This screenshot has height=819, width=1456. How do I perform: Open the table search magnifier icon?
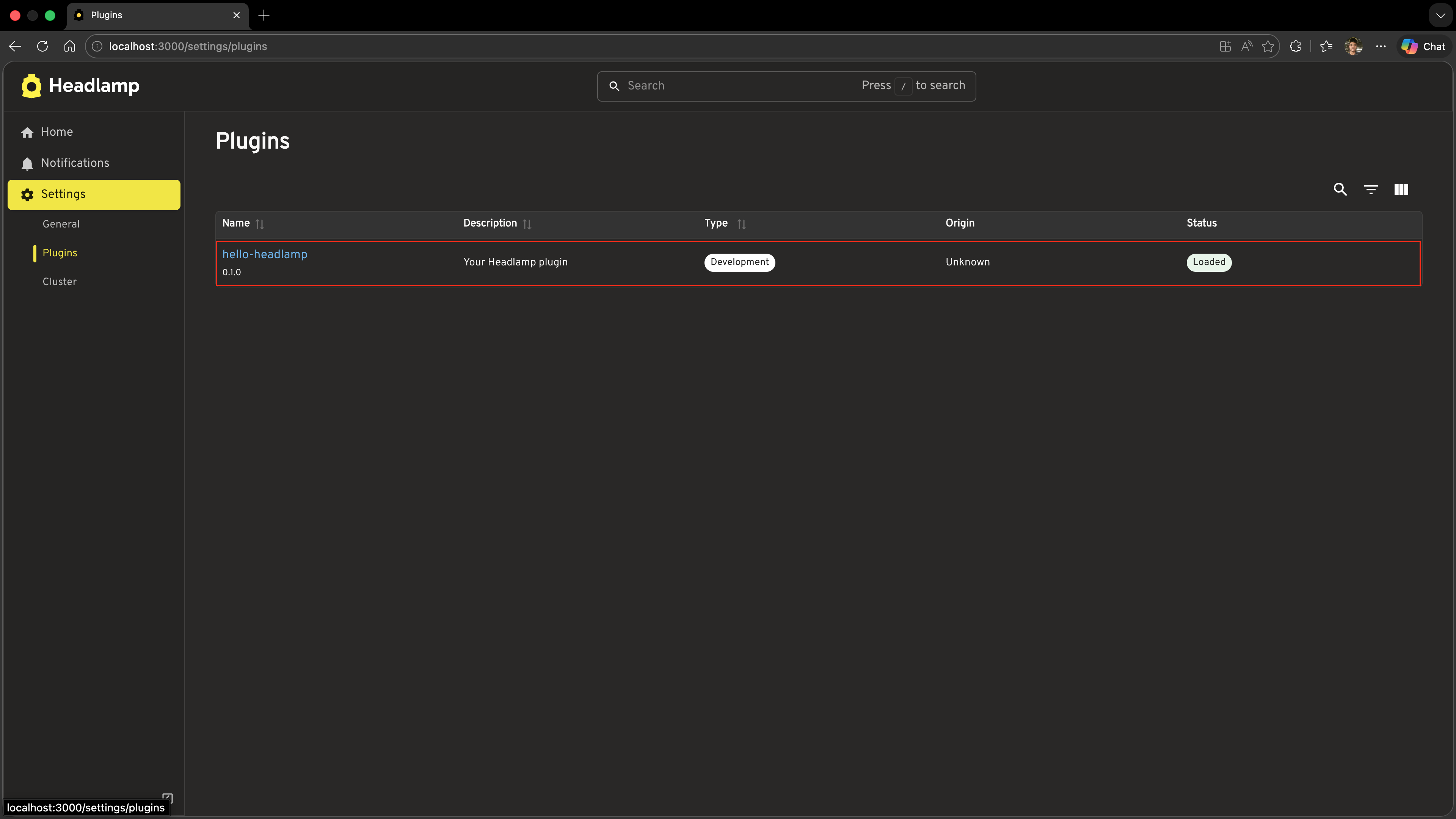(x=1340, y=189)
